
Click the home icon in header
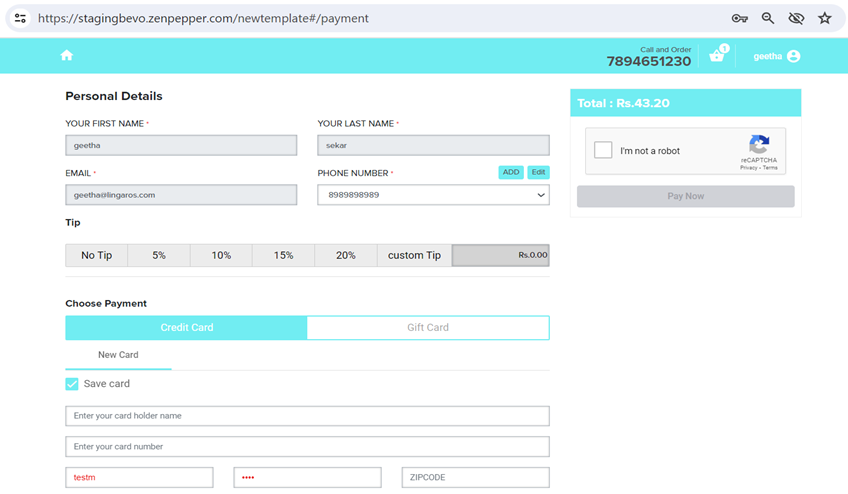click(x=67, y=56)
